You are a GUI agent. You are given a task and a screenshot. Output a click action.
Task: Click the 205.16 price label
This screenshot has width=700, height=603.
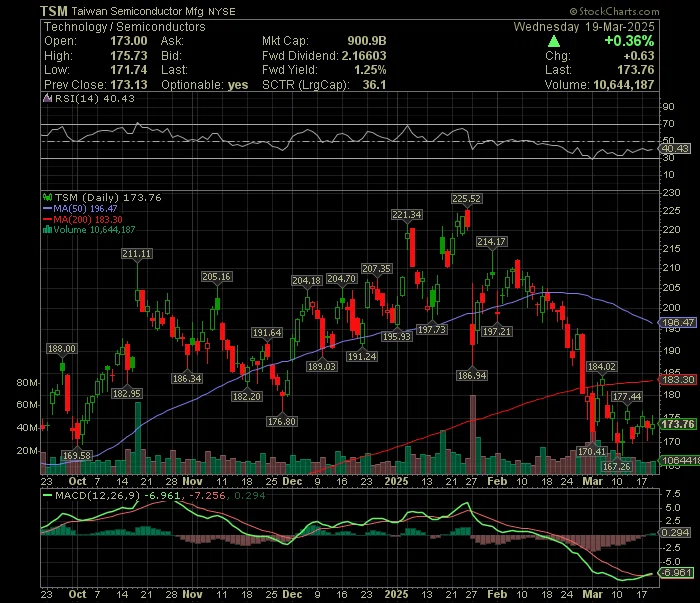217,277
